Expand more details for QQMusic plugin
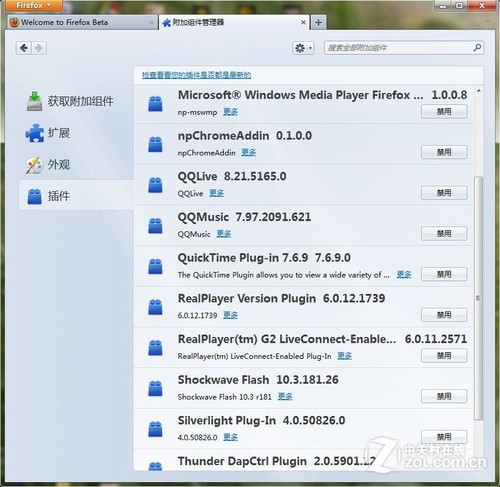Viewport: 500px width, 487px height. click(x=224, y=234)
